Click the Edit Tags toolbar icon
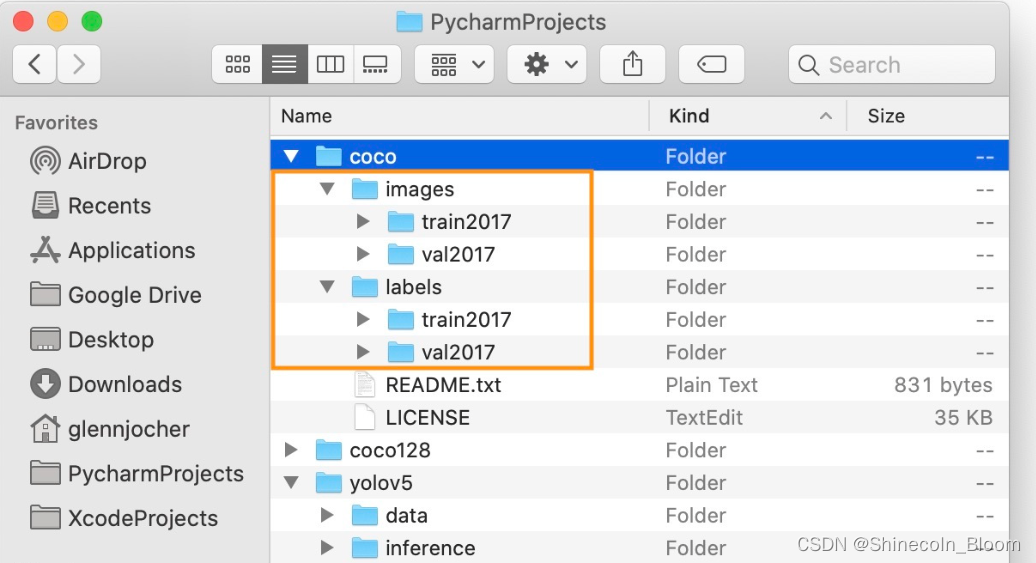The height and width of the screenshot is (563, 1036). coord(711,65)
